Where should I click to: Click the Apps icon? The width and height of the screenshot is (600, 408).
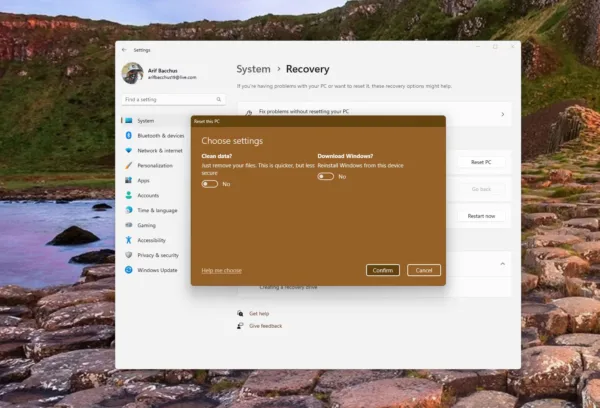tap(129, 180)
